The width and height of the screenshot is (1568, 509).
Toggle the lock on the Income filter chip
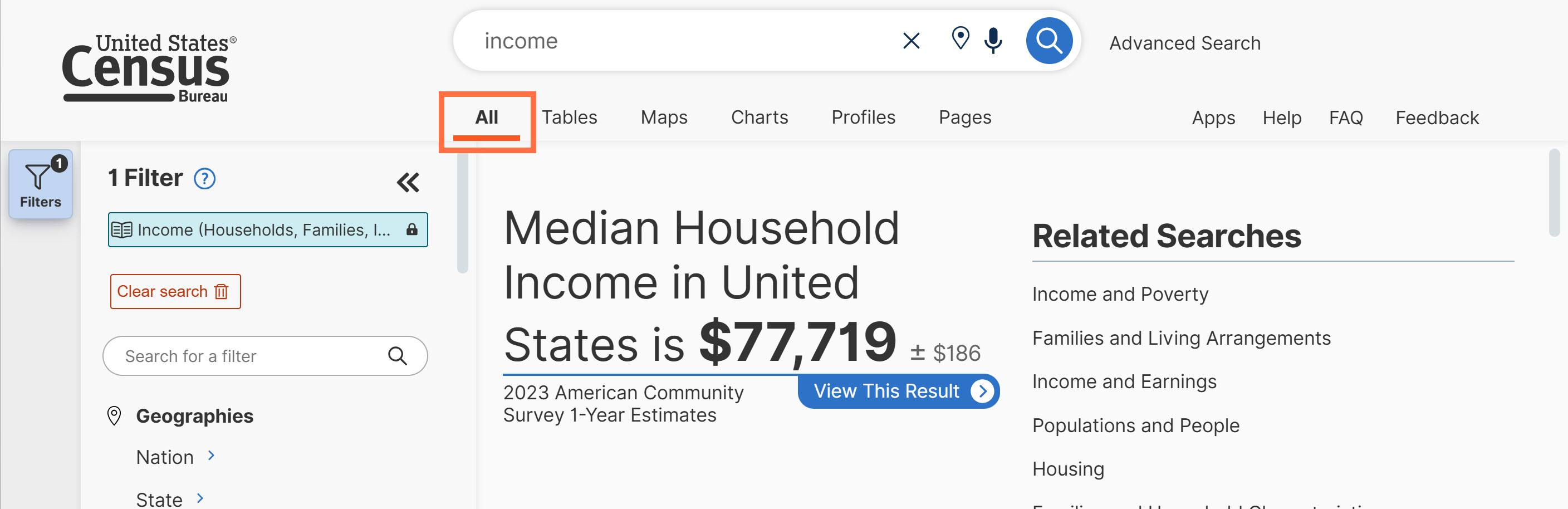point(412,229)
